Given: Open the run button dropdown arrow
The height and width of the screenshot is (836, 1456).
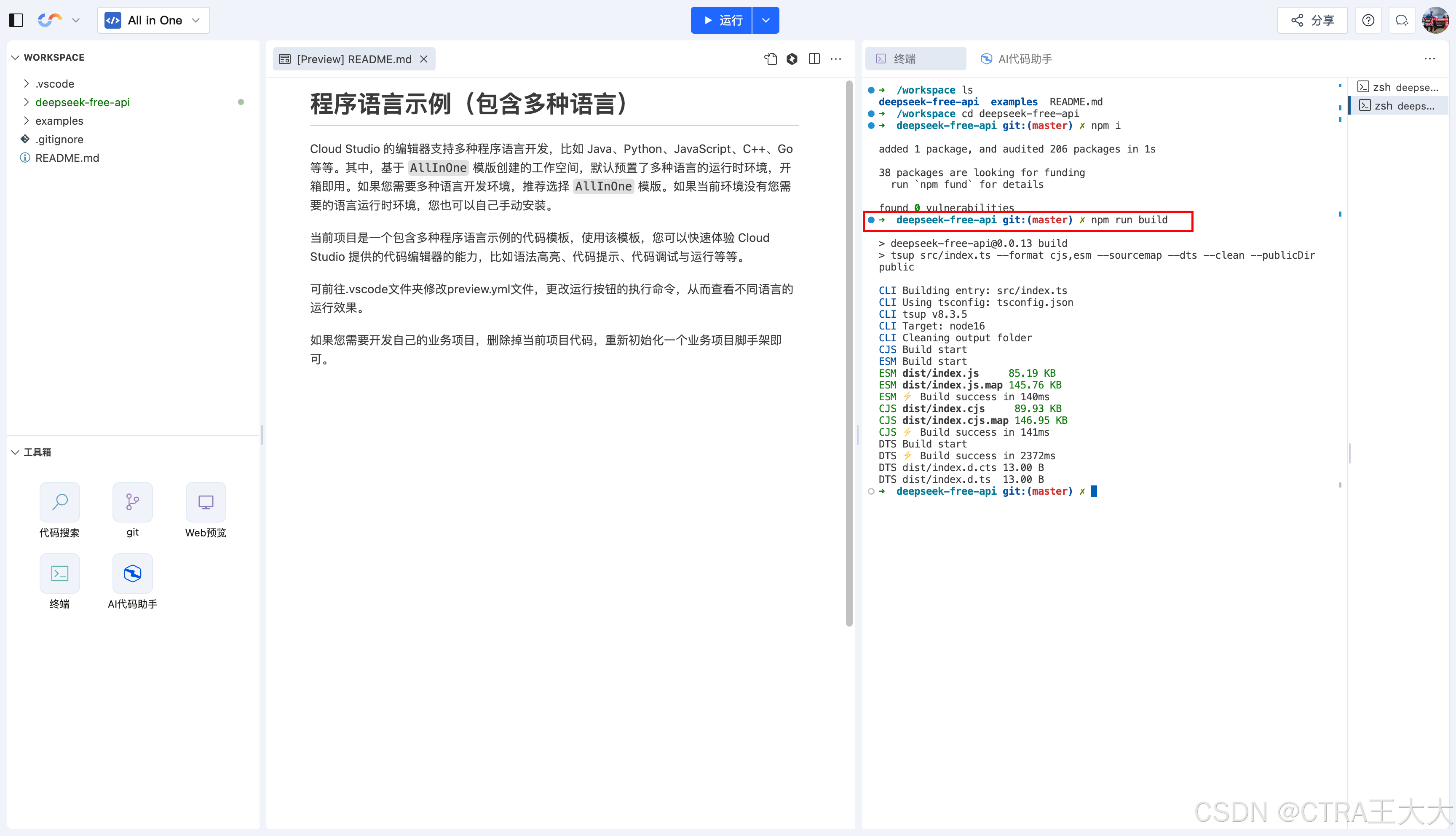Looking at the screenshot, I should pyautogui.click(x=765, y=21).
